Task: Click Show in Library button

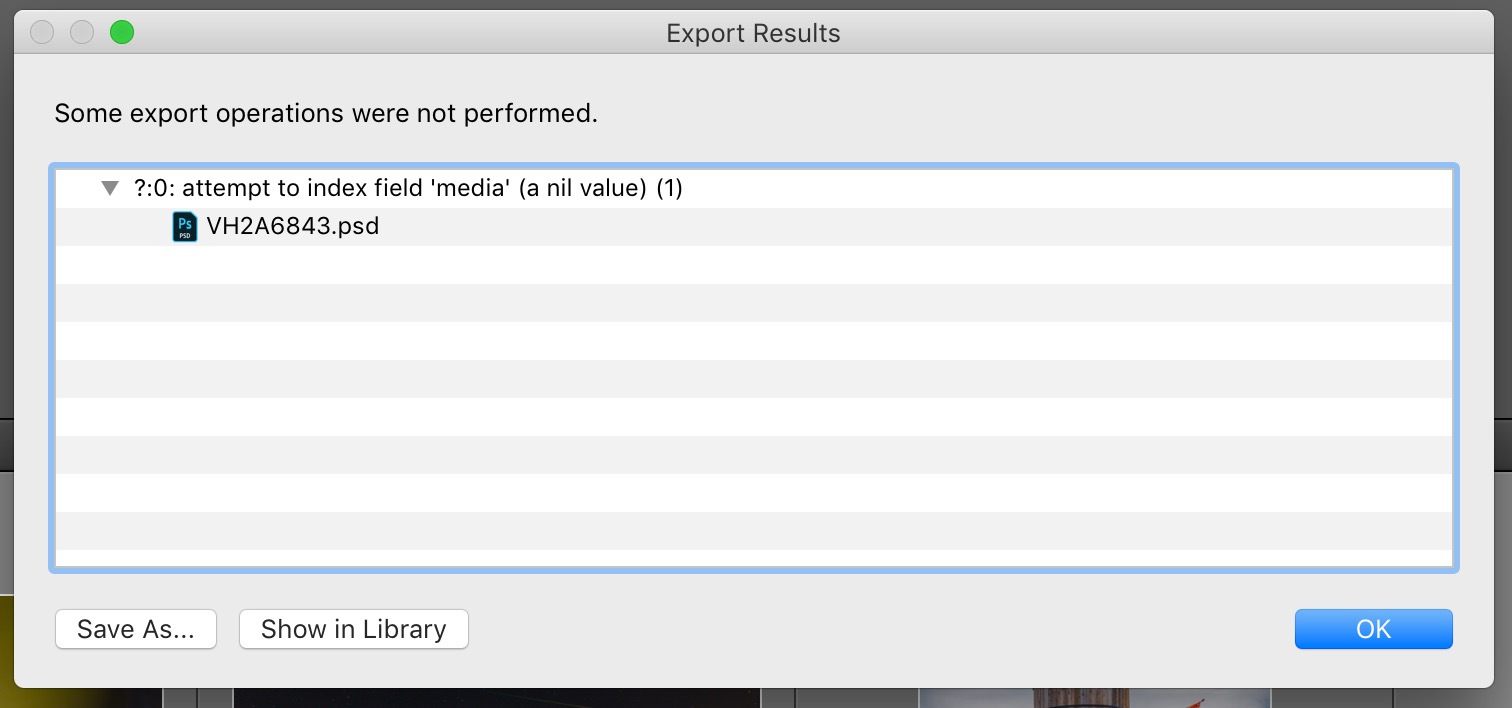Action: click(354, 629)
